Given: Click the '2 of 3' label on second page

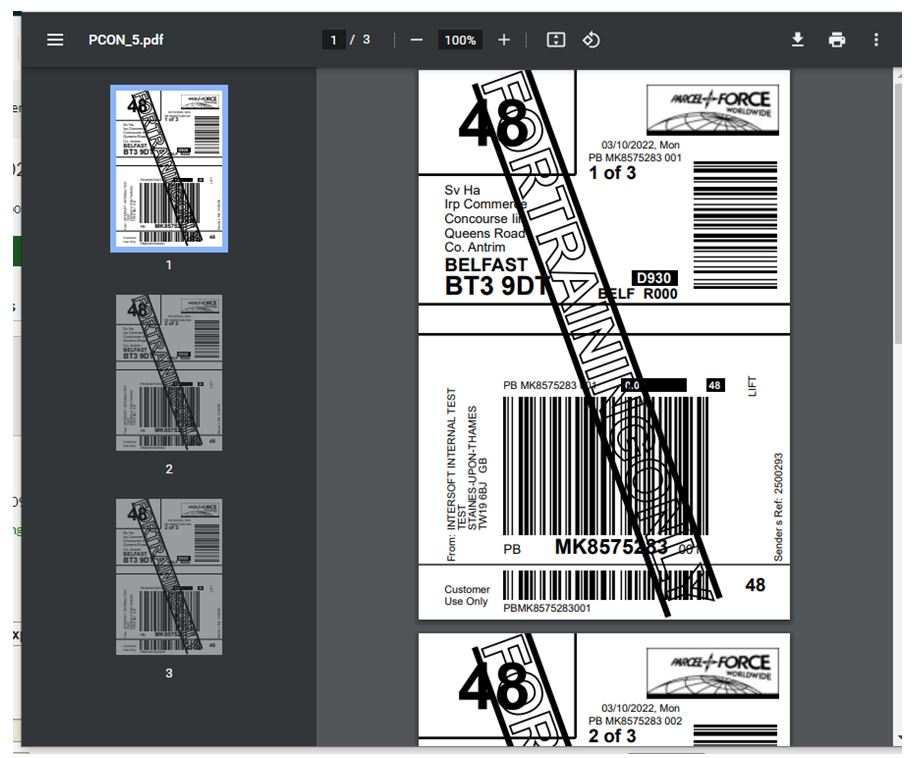Looking at the screenshot, I should pos(612,735).
